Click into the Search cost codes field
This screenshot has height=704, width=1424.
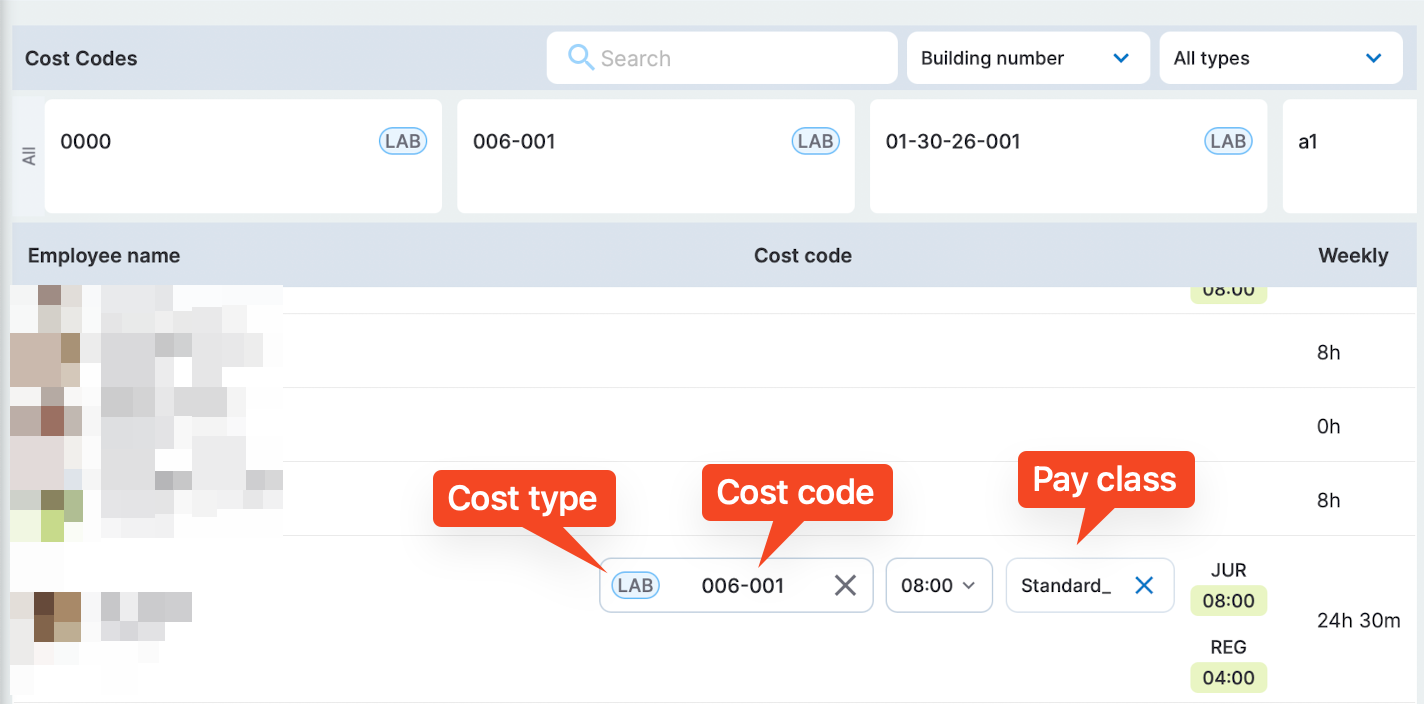[x=722, y=58]
